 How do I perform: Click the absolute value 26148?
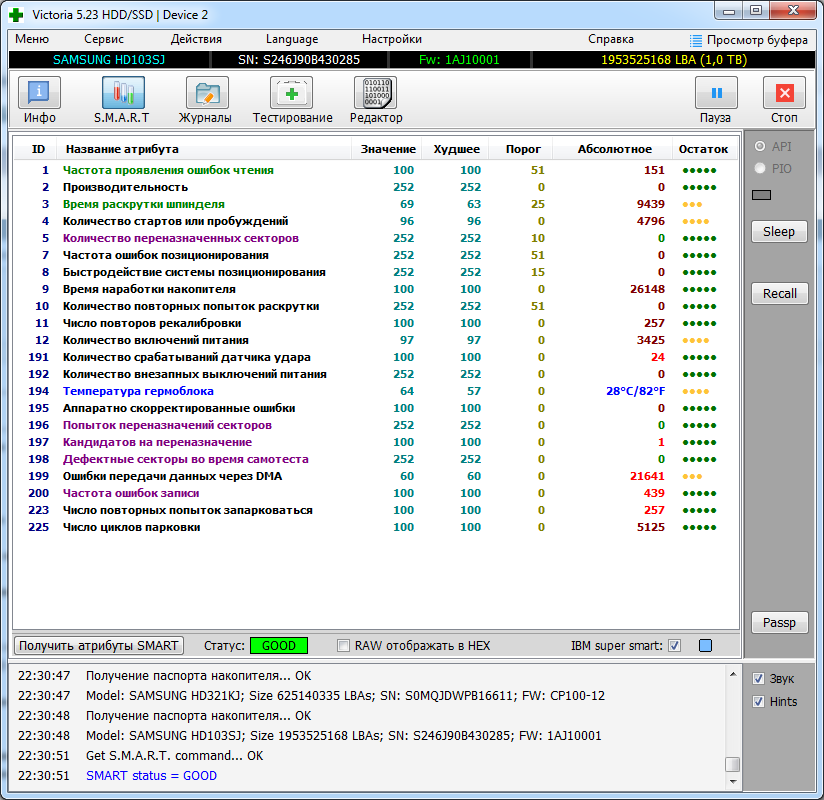(647, 289)
